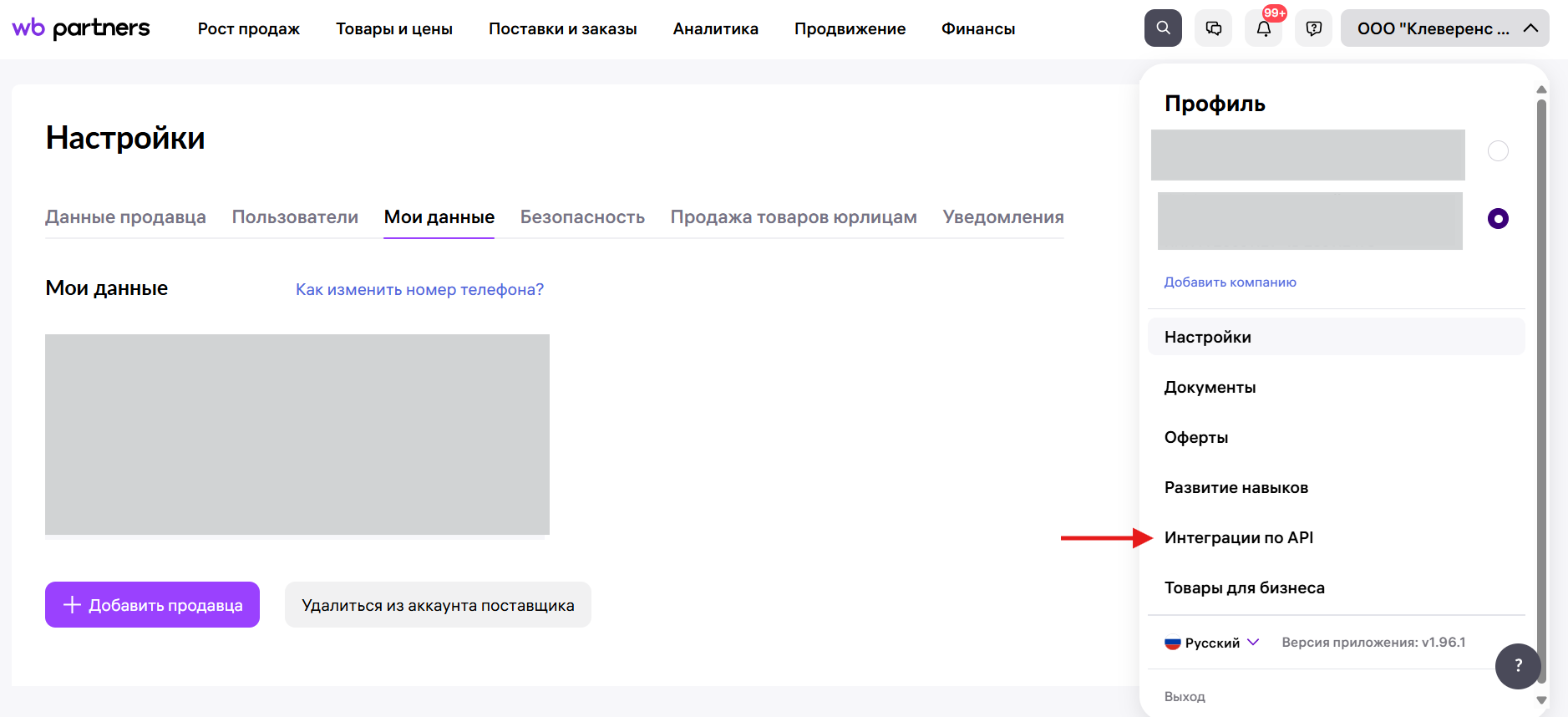Open the notifications bell icon

[x=1264, y=28]
